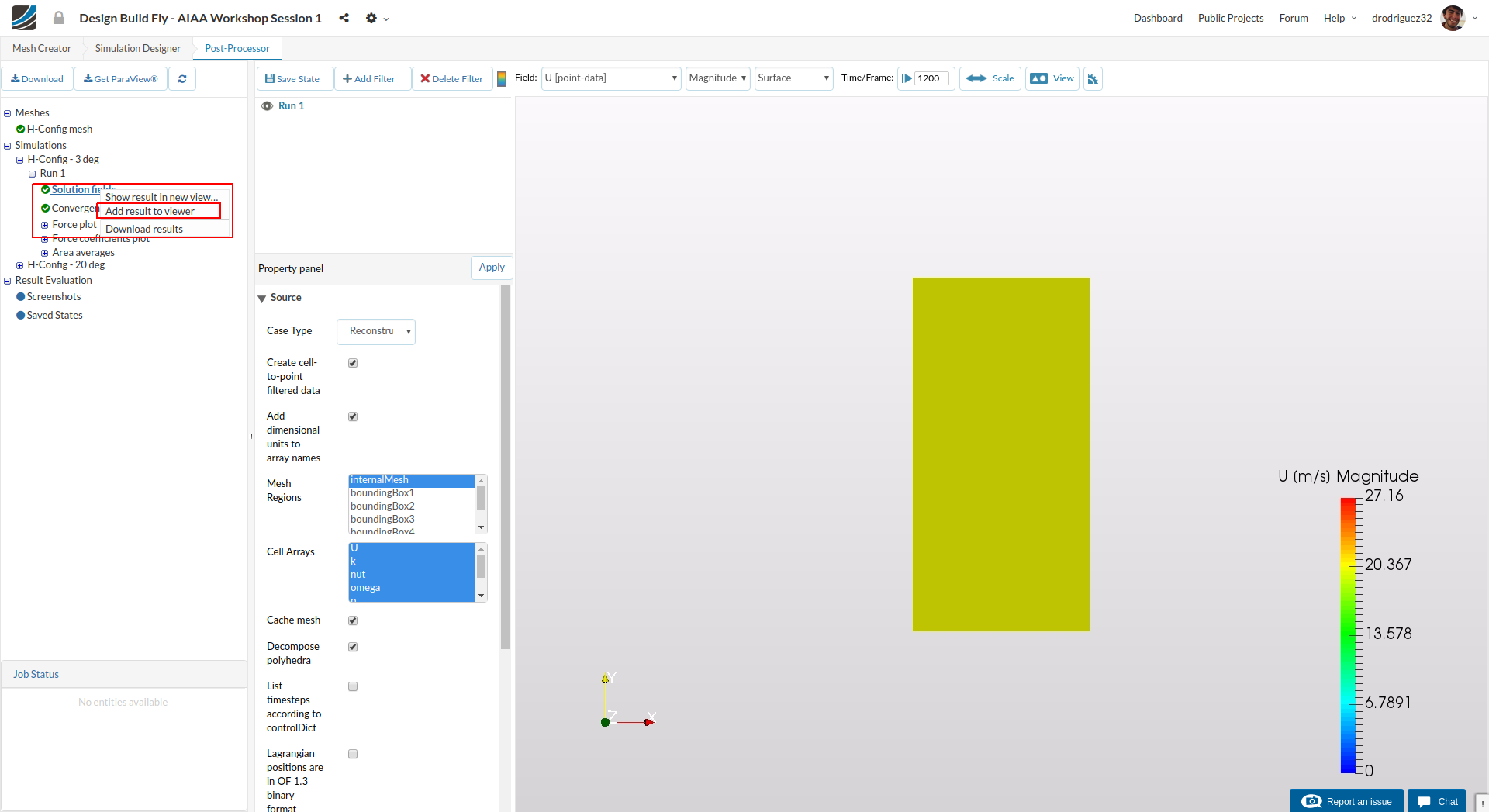Toggle the Decompose polyhedra checkbox
Screen dimensions: 1489x812
coord(353,647)
